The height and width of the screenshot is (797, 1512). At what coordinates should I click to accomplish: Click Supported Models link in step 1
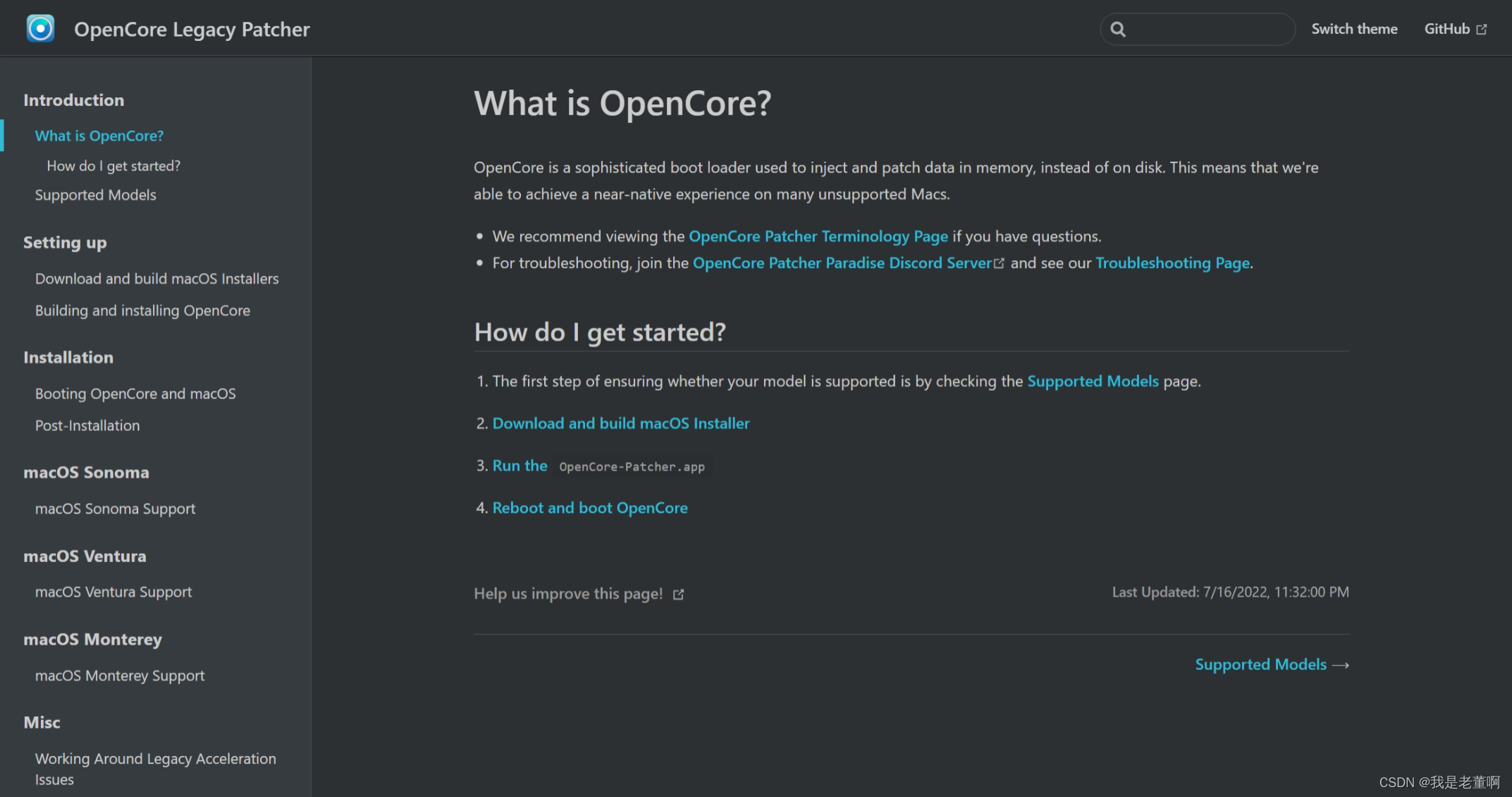click(x=1093, y=382)
